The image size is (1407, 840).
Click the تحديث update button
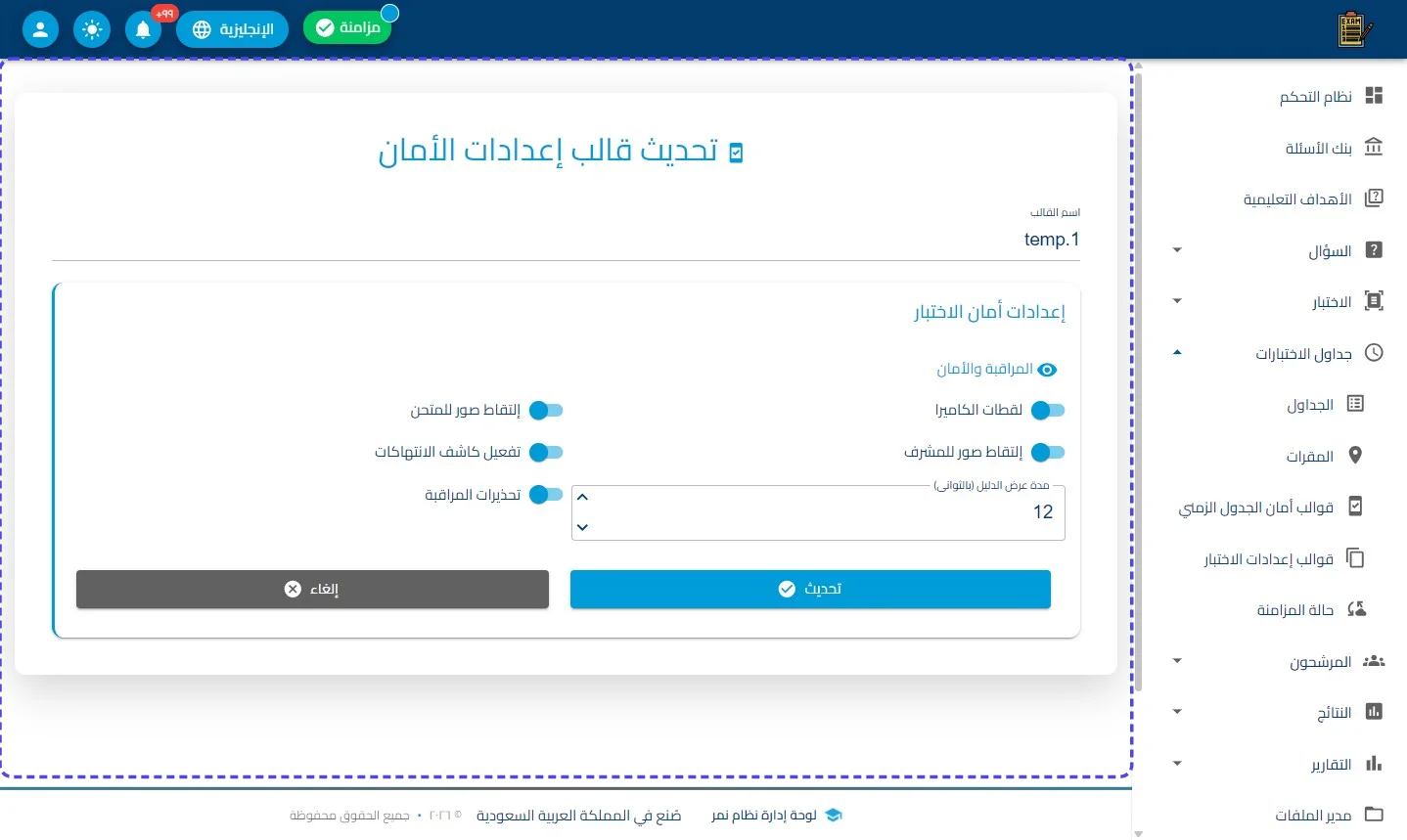click(810, 589)
